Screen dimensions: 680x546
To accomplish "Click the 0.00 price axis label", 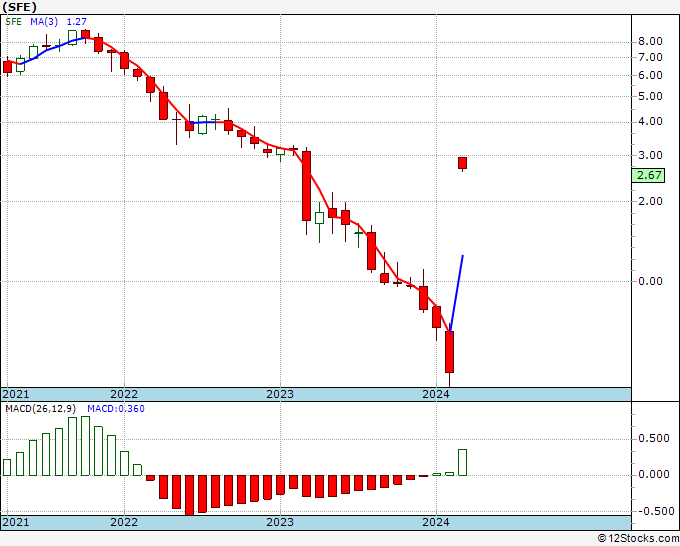I will [x=650, y=281].
